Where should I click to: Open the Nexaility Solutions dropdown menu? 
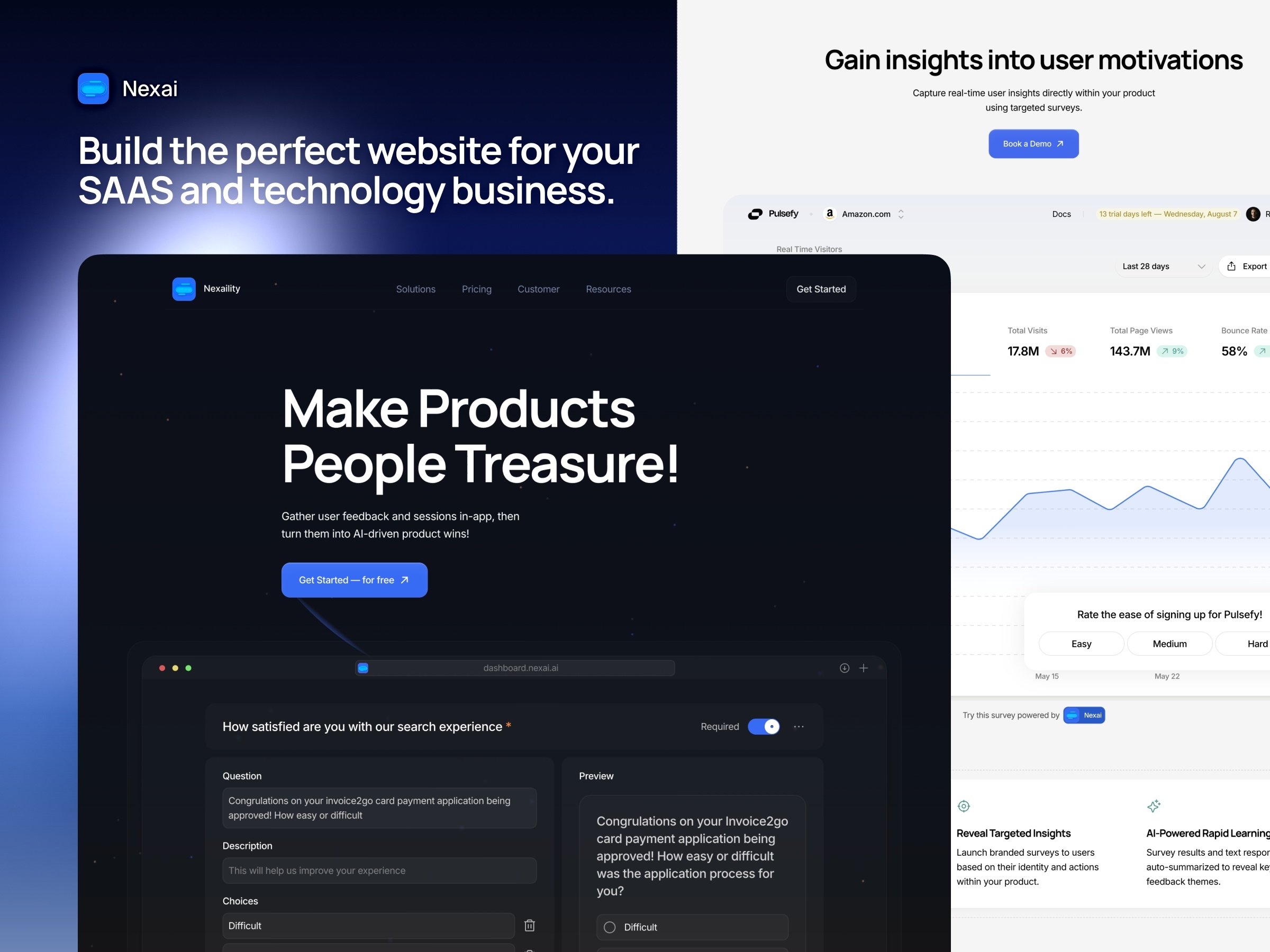click(x=416, y=289)
